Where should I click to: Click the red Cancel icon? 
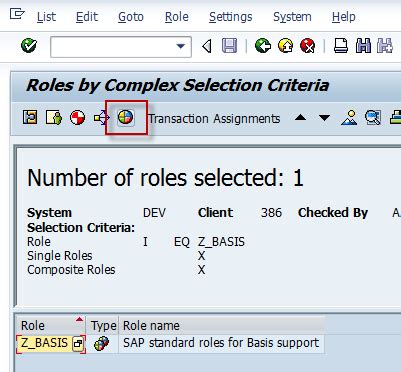coord(307,46)
